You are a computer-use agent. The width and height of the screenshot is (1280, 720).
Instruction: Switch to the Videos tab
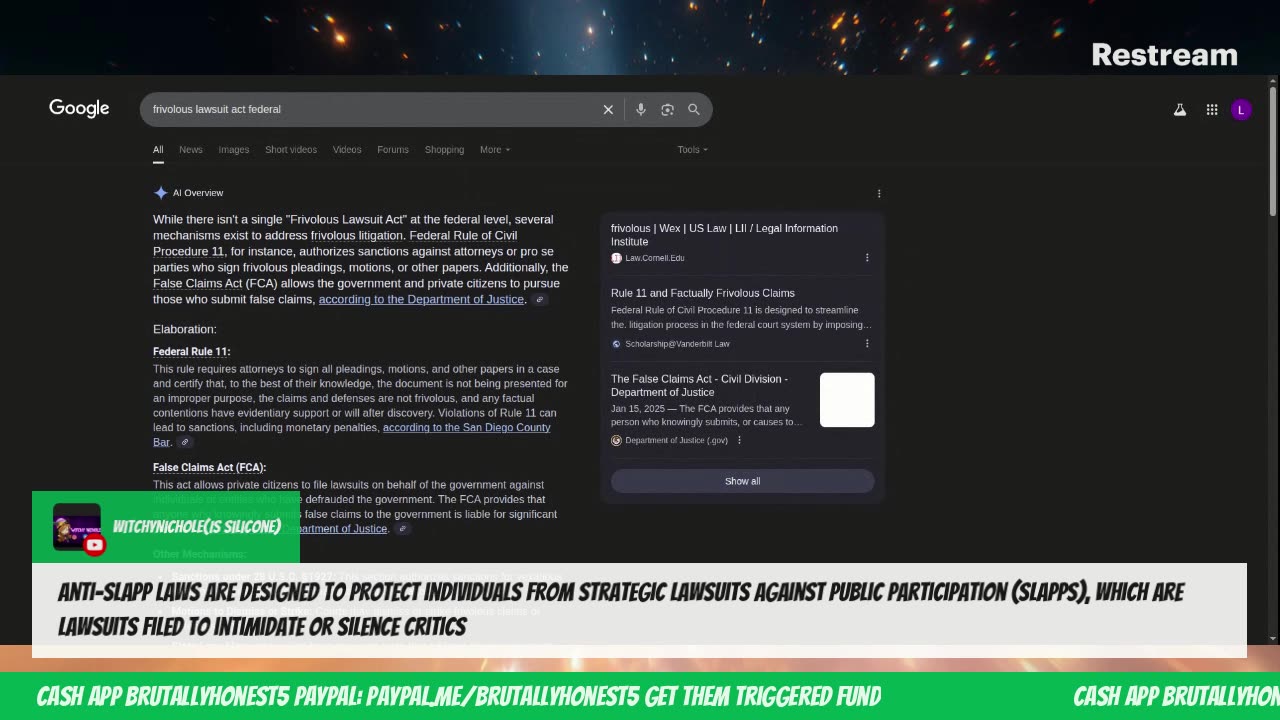347,150
